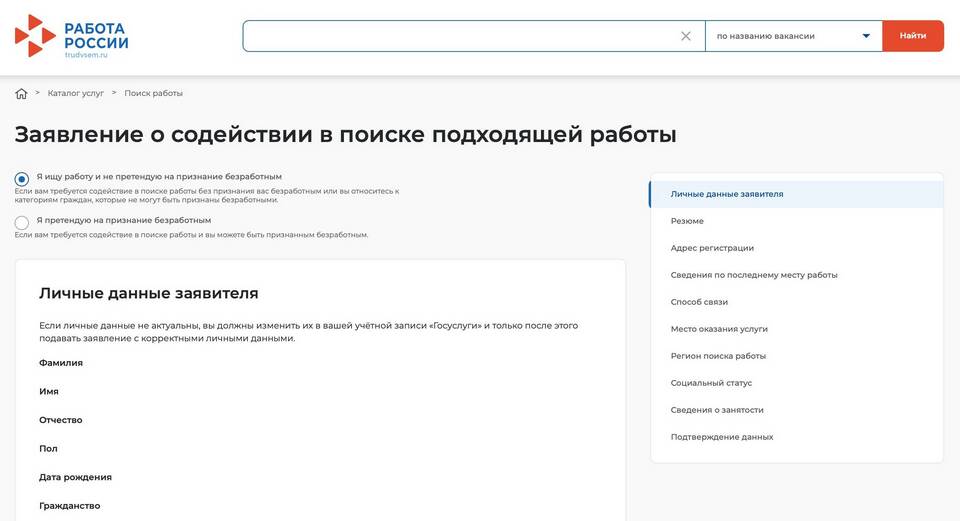
Task: Open the Каталог услуг breadcrumb link
Action: point(76,93)
